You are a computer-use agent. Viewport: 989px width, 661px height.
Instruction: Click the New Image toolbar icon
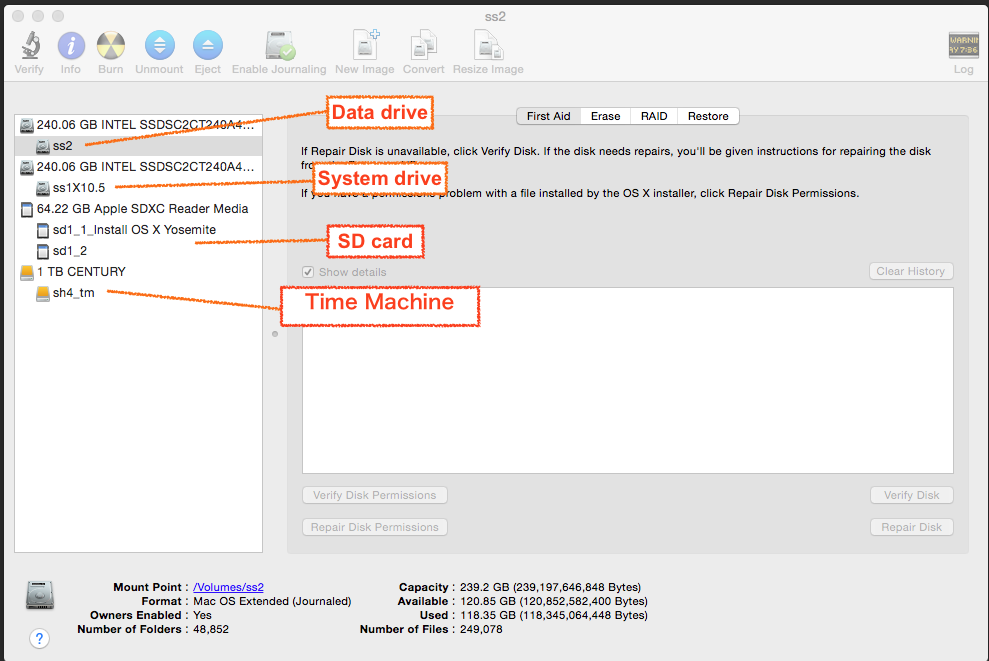366,46
